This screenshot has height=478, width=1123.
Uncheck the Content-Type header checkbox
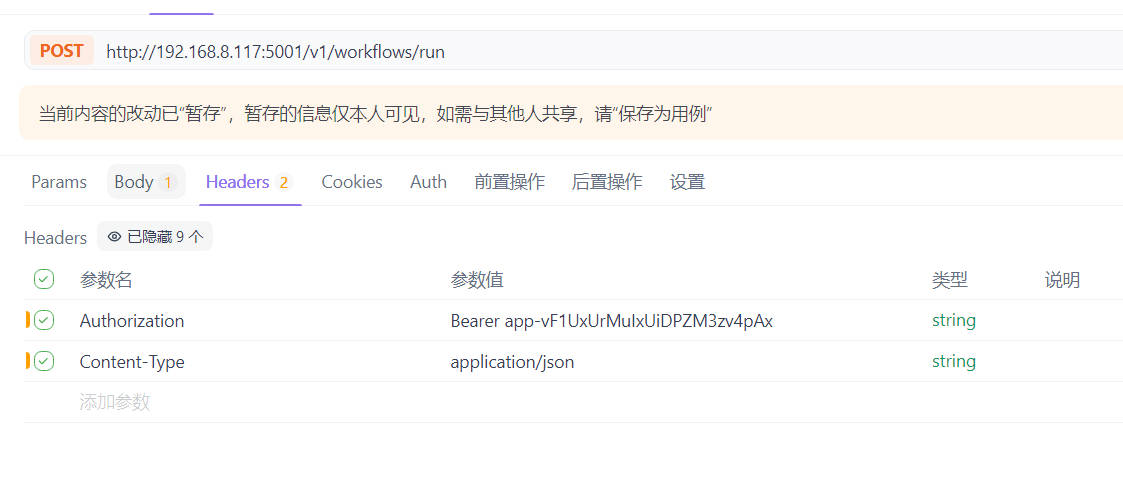point(44,362)
